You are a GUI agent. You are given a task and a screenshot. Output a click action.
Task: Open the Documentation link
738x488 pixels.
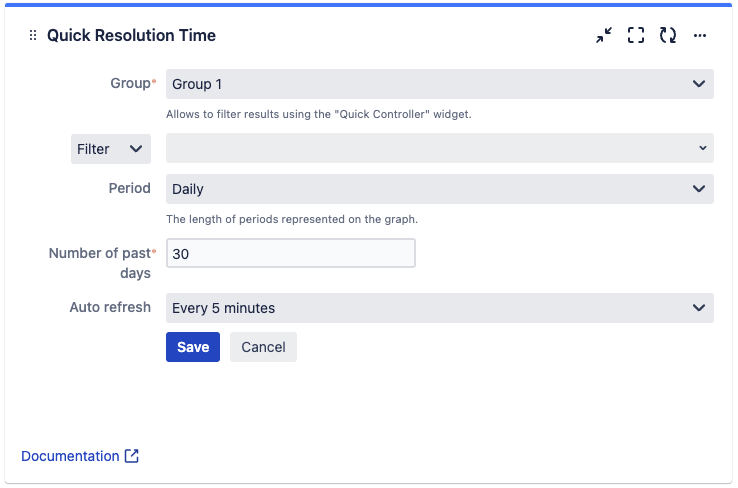70,456
